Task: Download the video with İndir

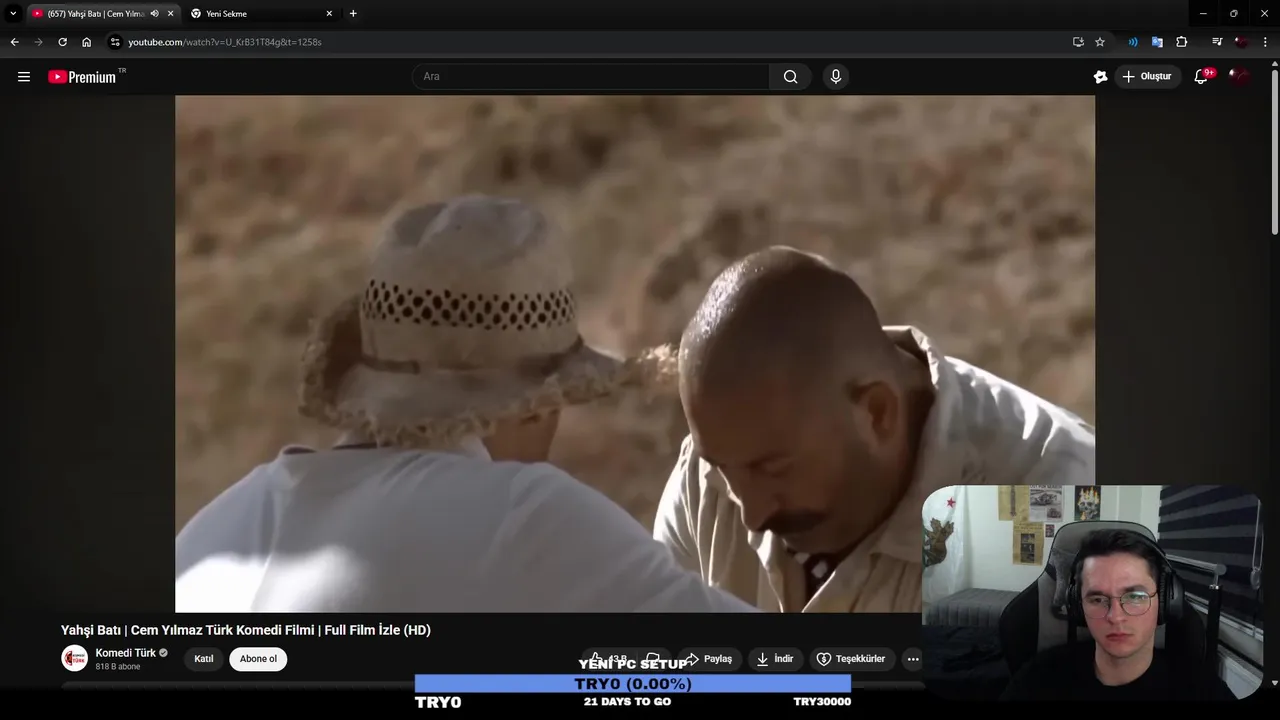Action: (775, 659)
